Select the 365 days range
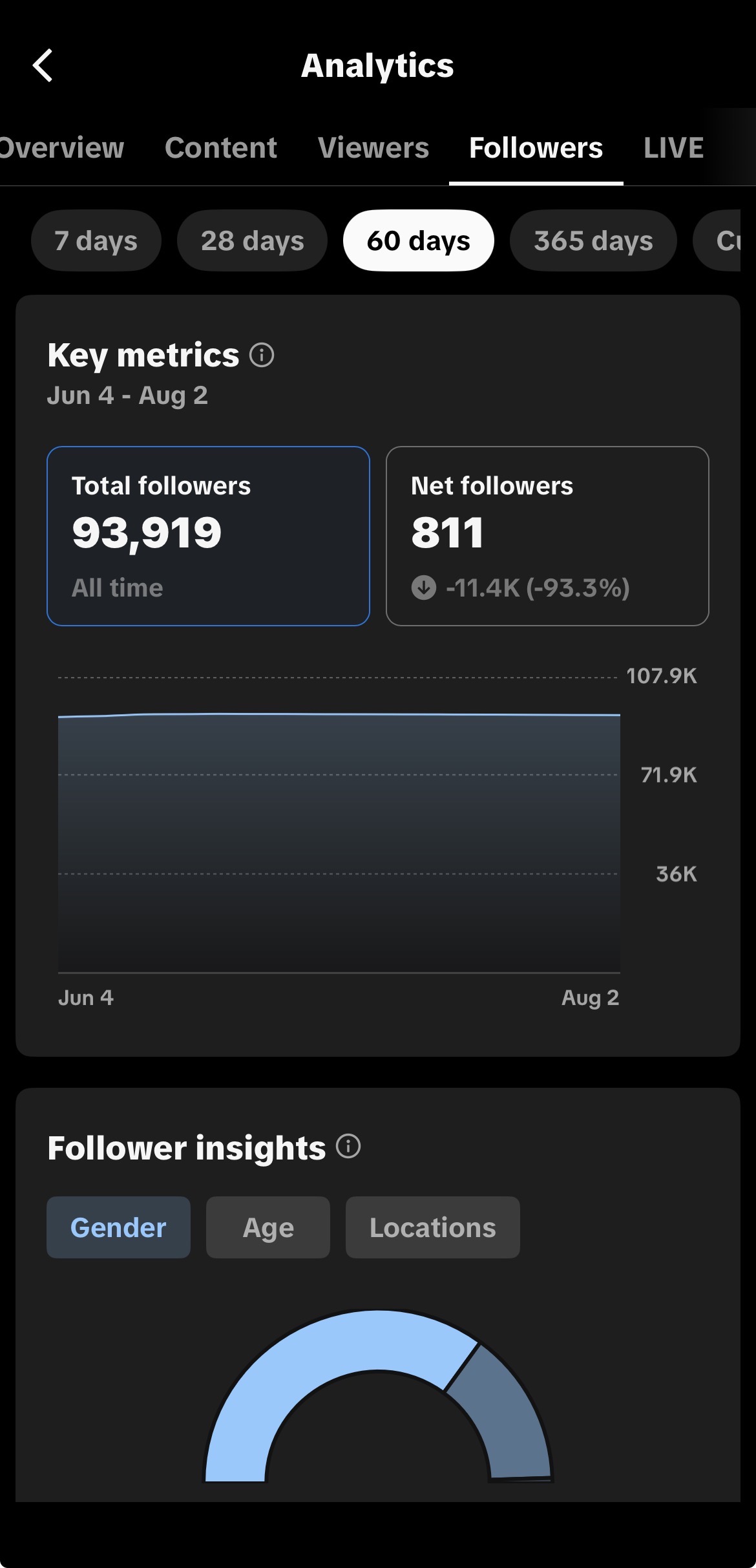The width and height of the screenshot is (756, 1568). (x=593, y=240)
